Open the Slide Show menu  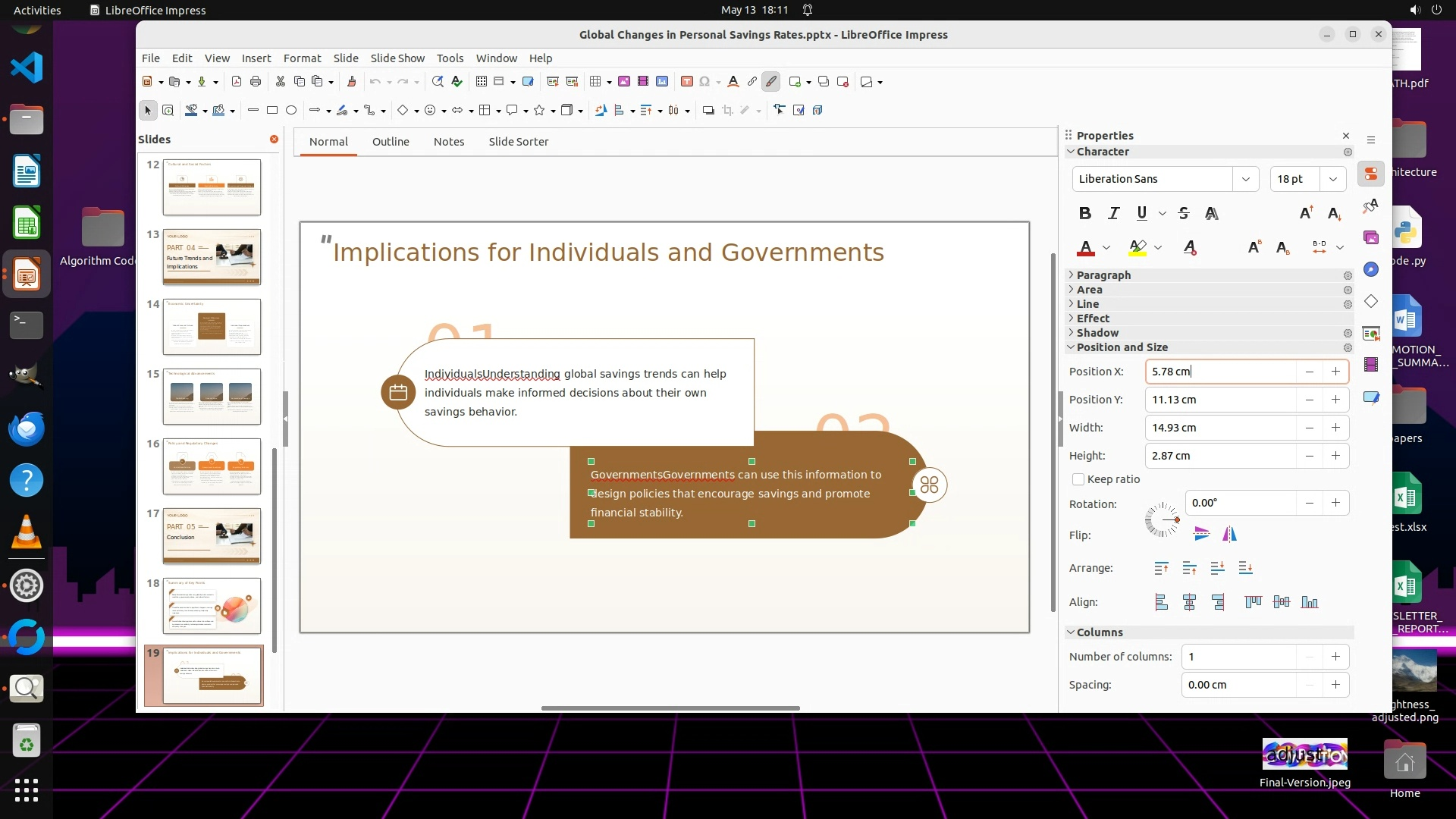click(397, 58)
